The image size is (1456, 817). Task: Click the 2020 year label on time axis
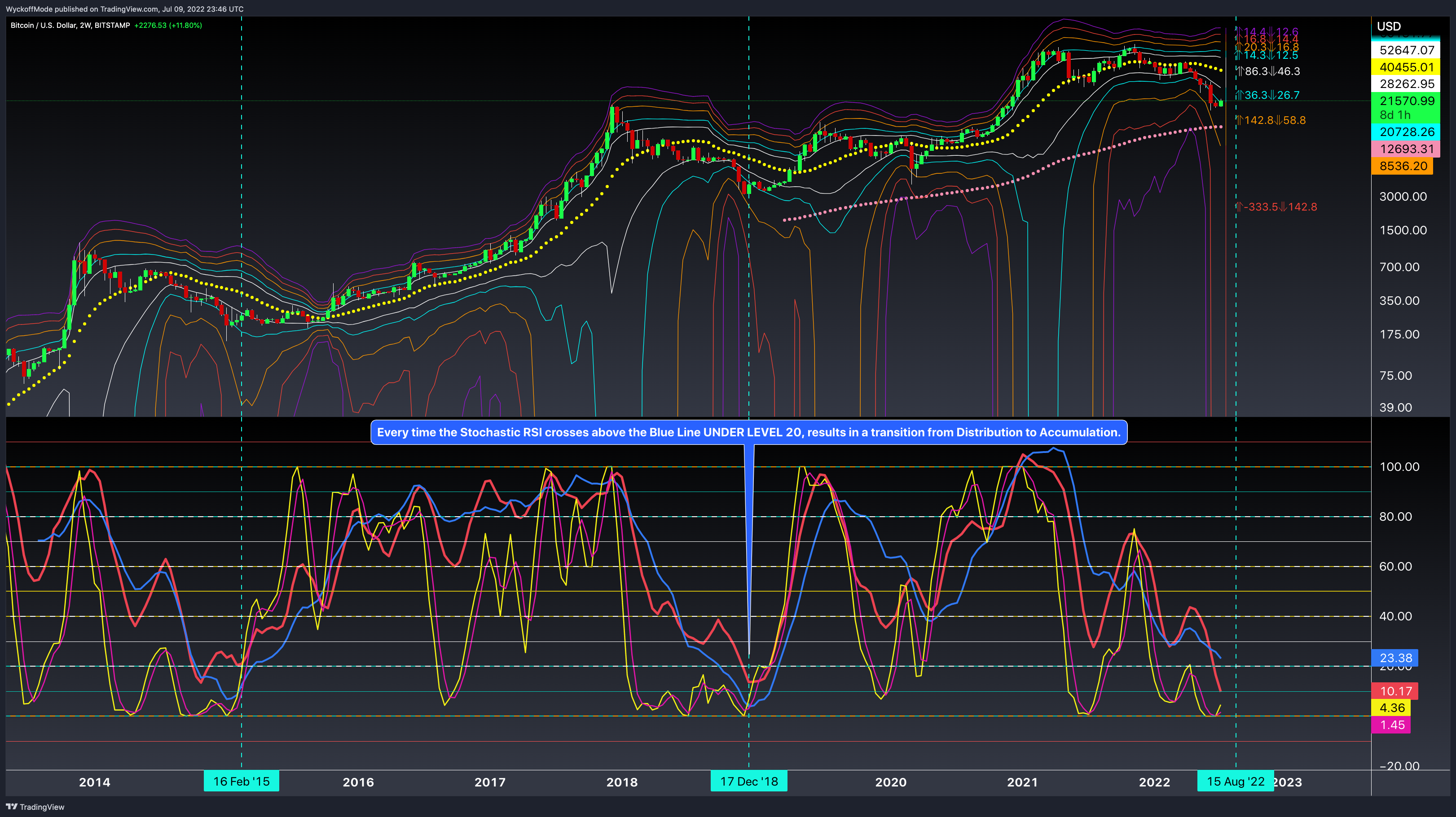coord(891,782)
